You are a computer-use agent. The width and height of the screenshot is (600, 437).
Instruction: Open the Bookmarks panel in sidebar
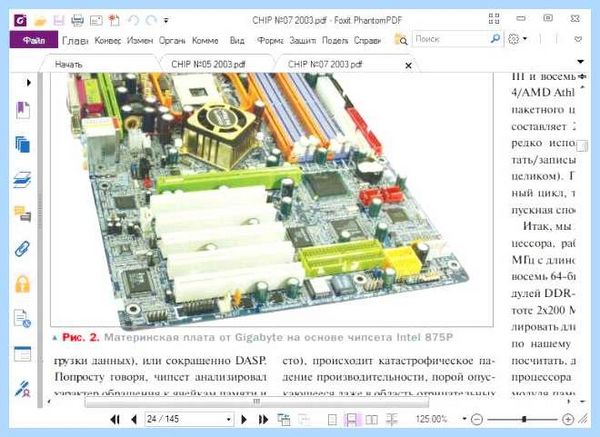pos(23,110)
